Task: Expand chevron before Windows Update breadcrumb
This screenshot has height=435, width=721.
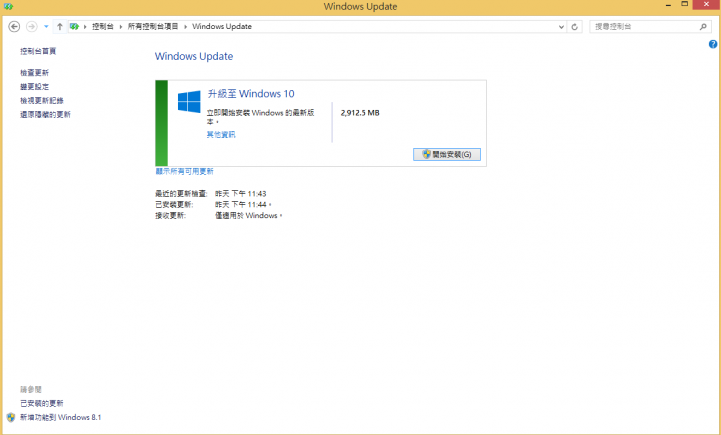Action: point(186,27)
